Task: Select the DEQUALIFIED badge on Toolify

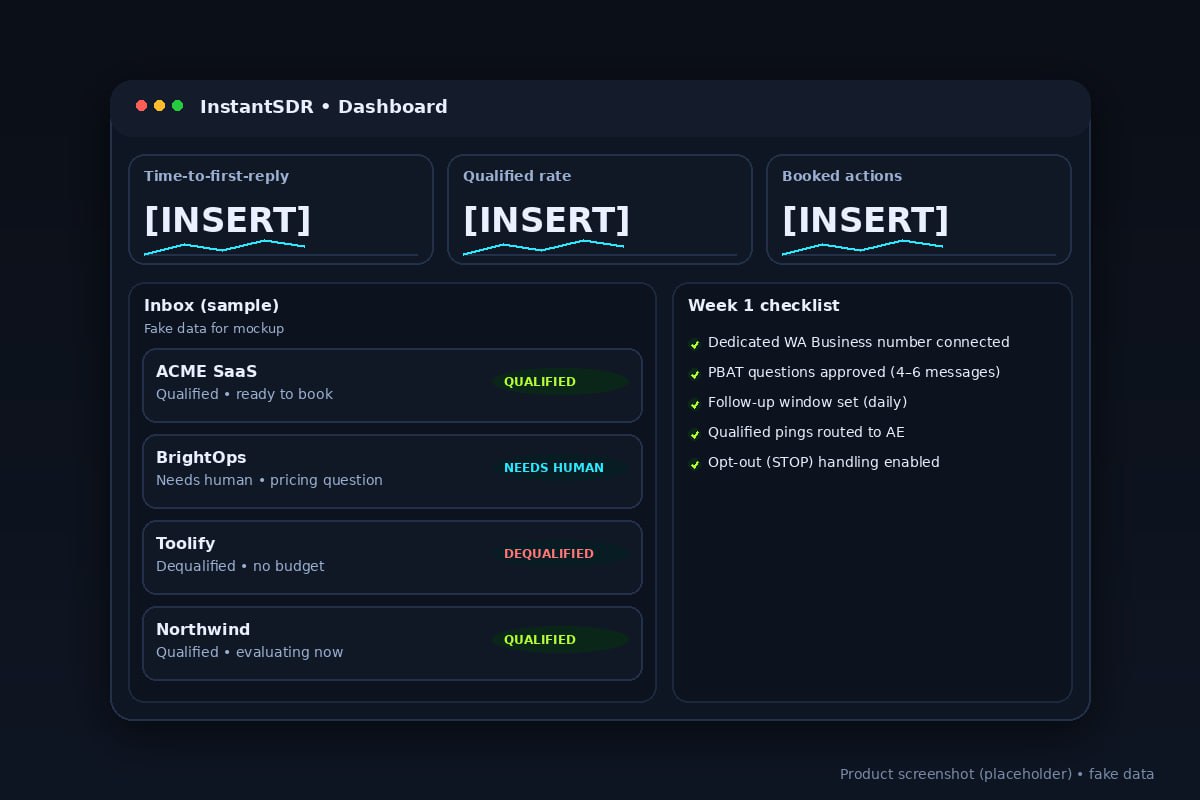Action: tap(549, 554)
